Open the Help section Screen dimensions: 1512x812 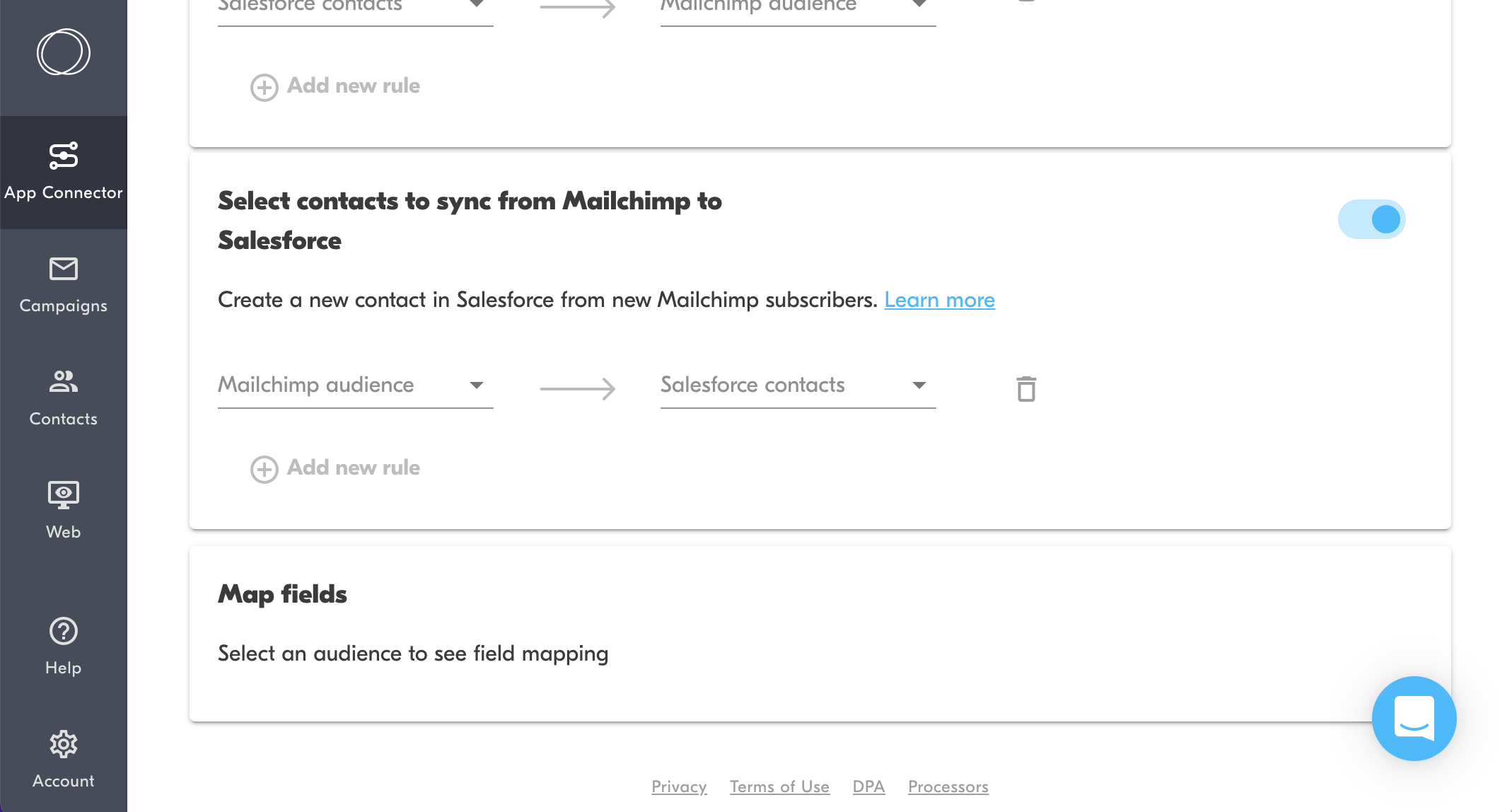pos(64,645)
